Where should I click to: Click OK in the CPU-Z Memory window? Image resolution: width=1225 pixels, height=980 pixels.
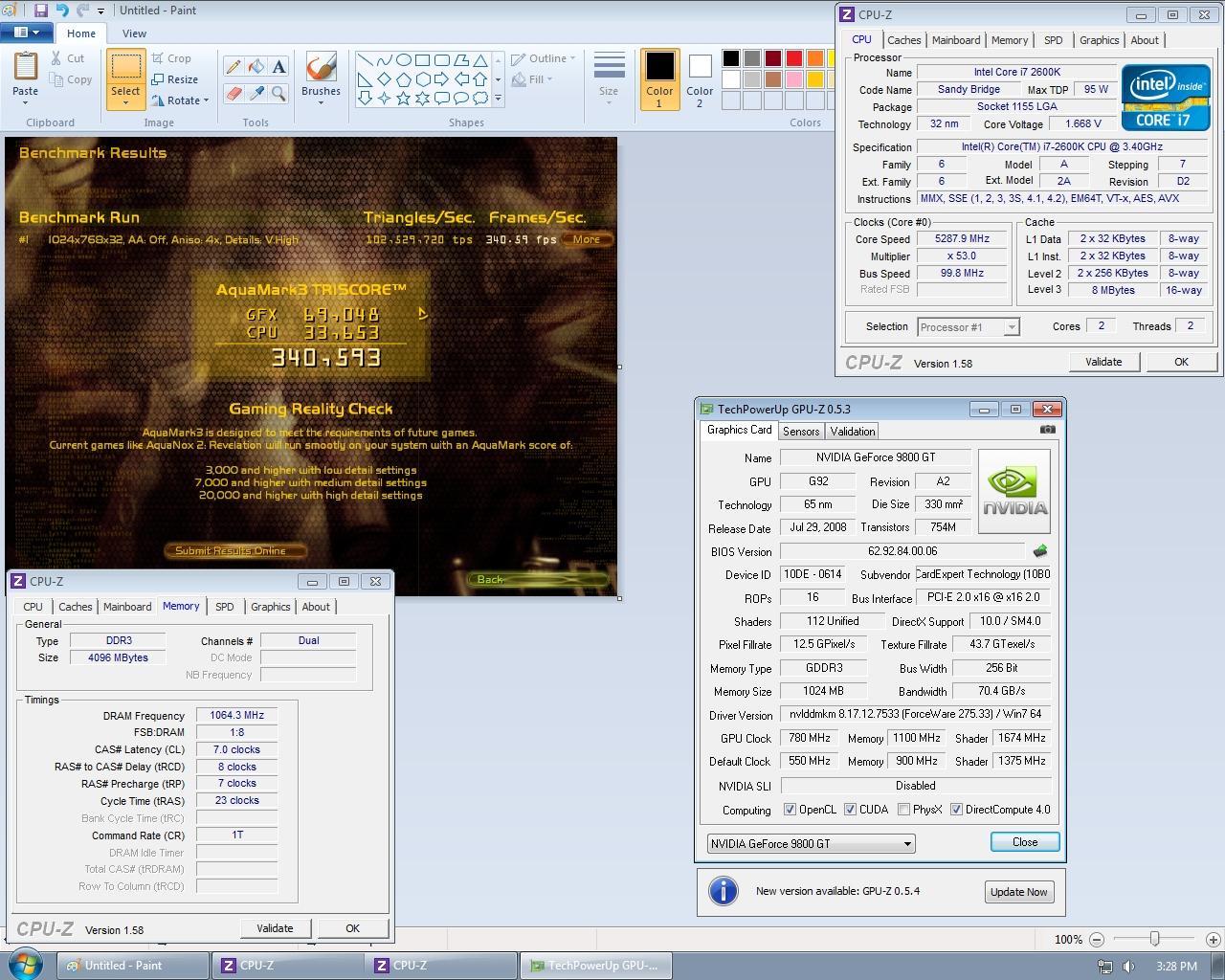(x=352, y=928)
